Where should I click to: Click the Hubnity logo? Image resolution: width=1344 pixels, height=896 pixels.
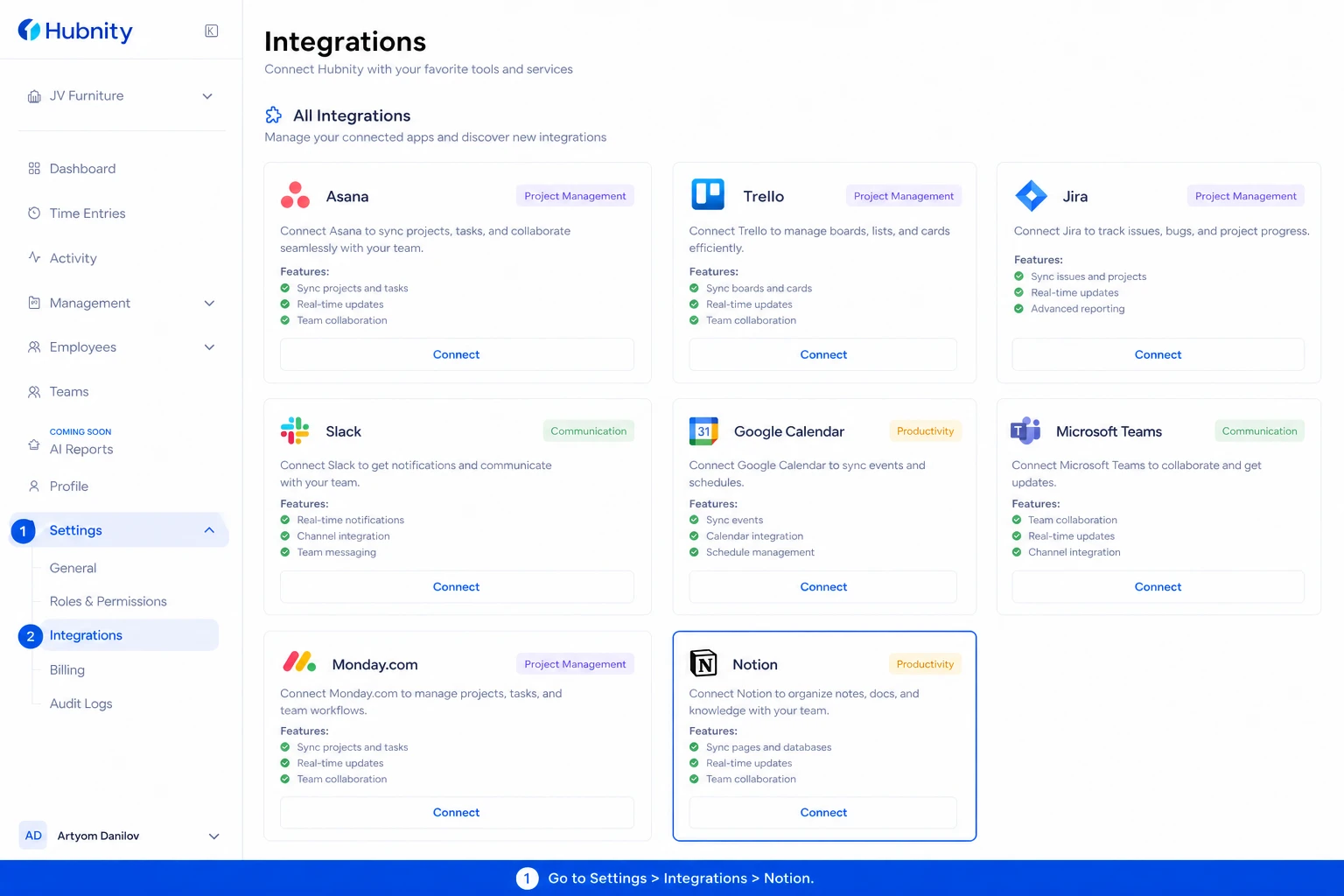point(75,31)
